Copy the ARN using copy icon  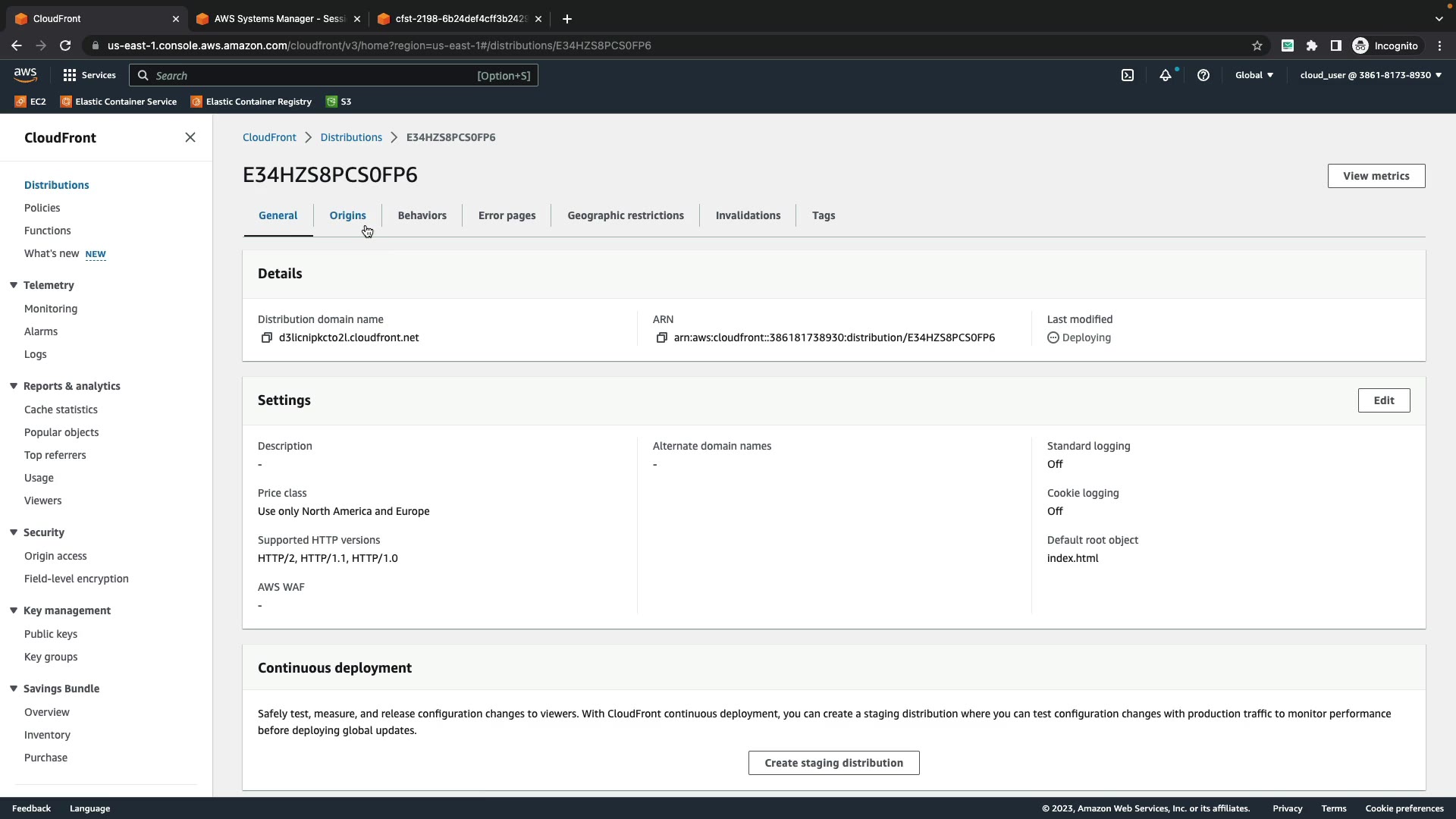[x=661, y=338]
